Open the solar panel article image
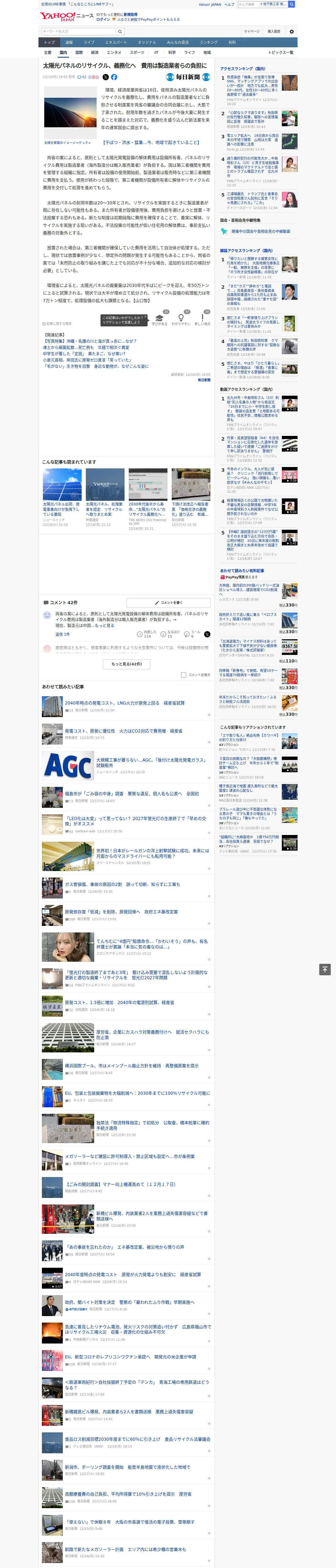 tap(70, 113)
